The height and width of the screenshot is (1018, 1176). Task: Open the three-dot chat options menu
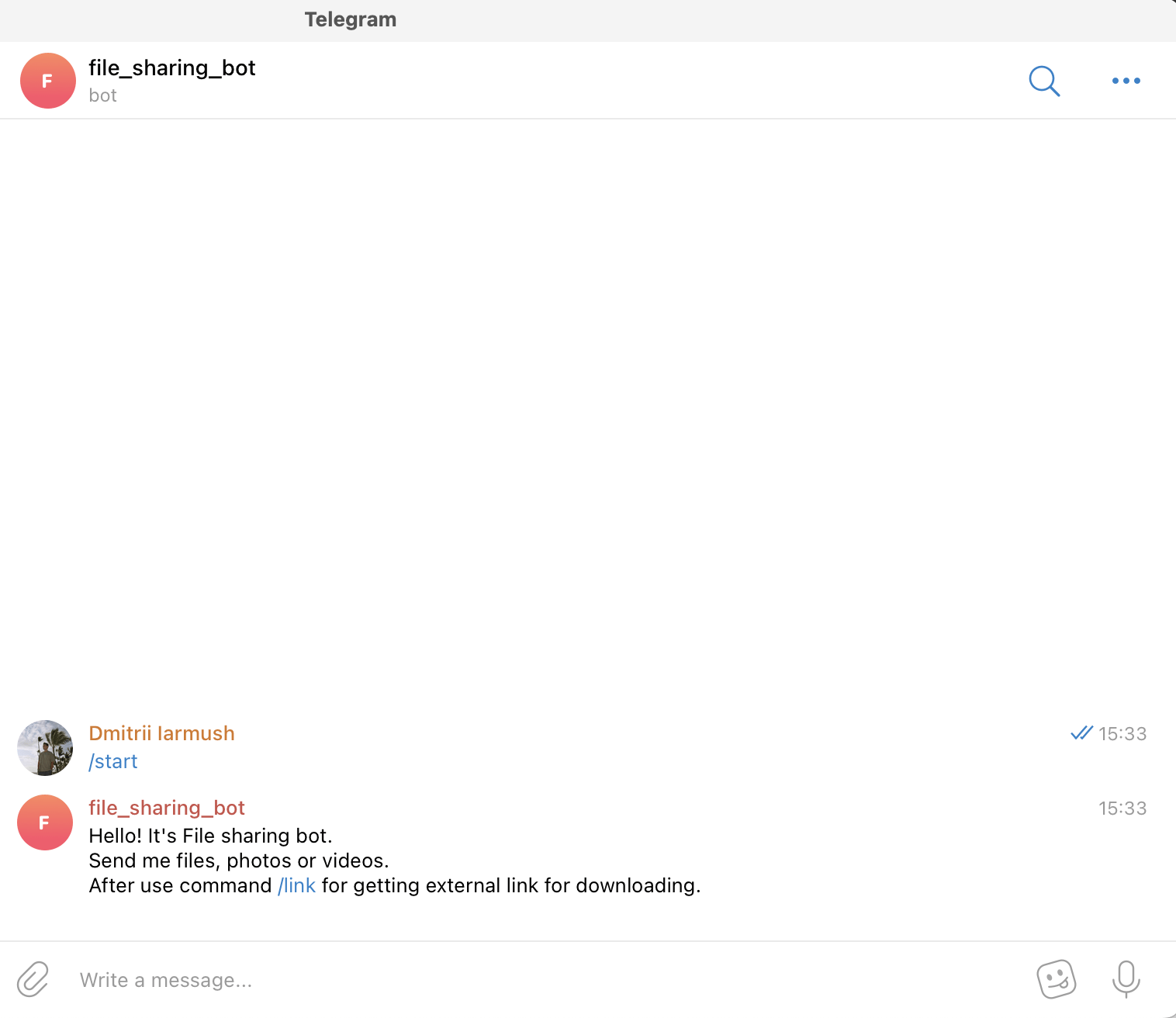click(x=1126, y=81)
